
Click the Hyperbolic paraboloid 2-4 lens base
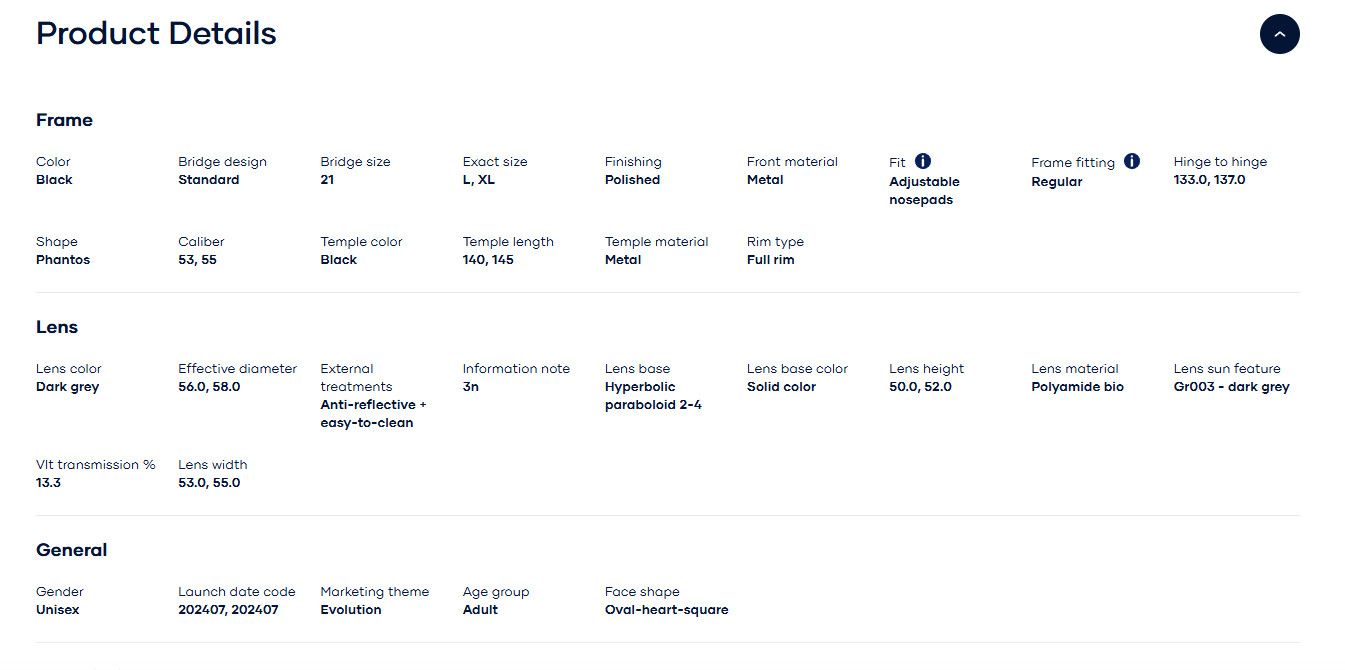click(653, 396)
